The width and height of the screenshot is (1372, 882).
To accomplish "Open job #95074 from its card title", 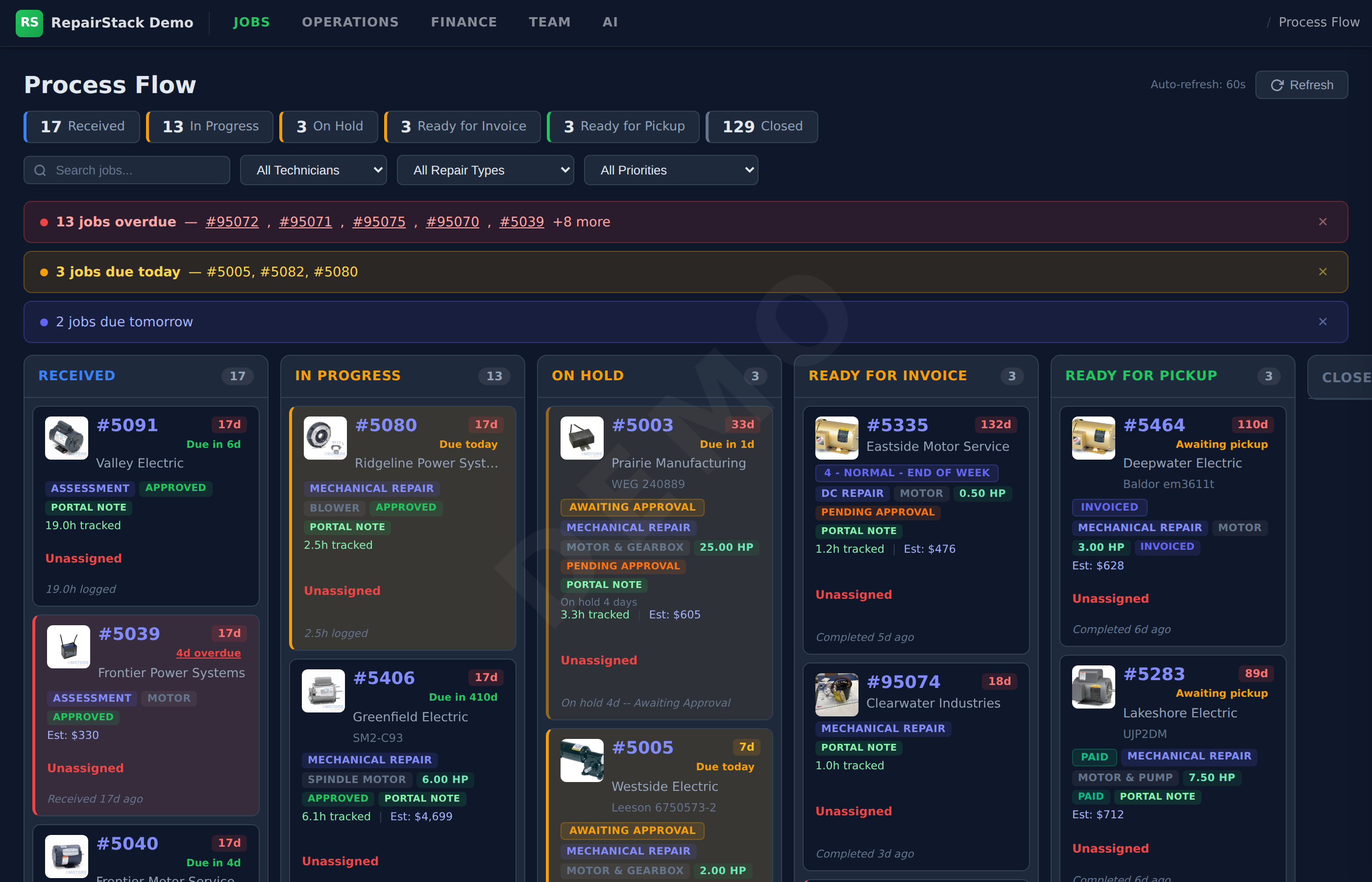I will [x=904, y=682].
